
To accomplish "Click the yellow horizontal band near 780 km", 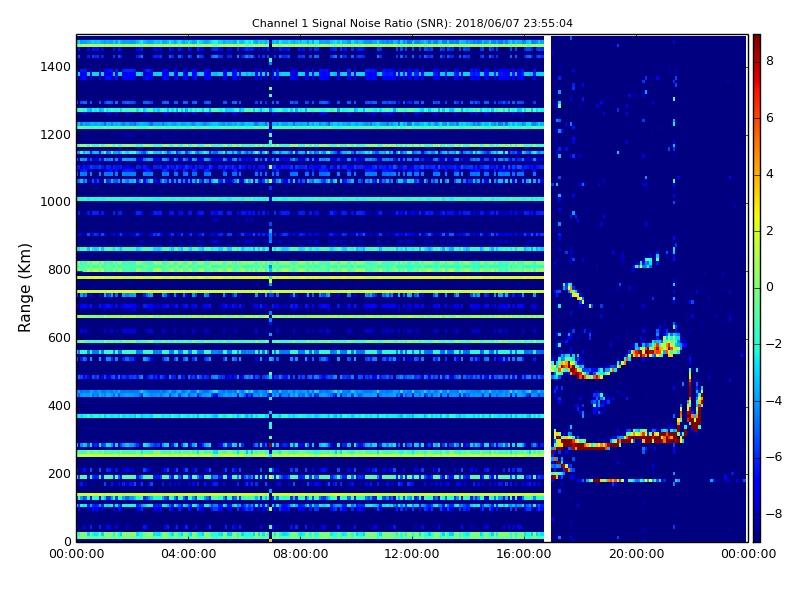I will pos(310,278).
